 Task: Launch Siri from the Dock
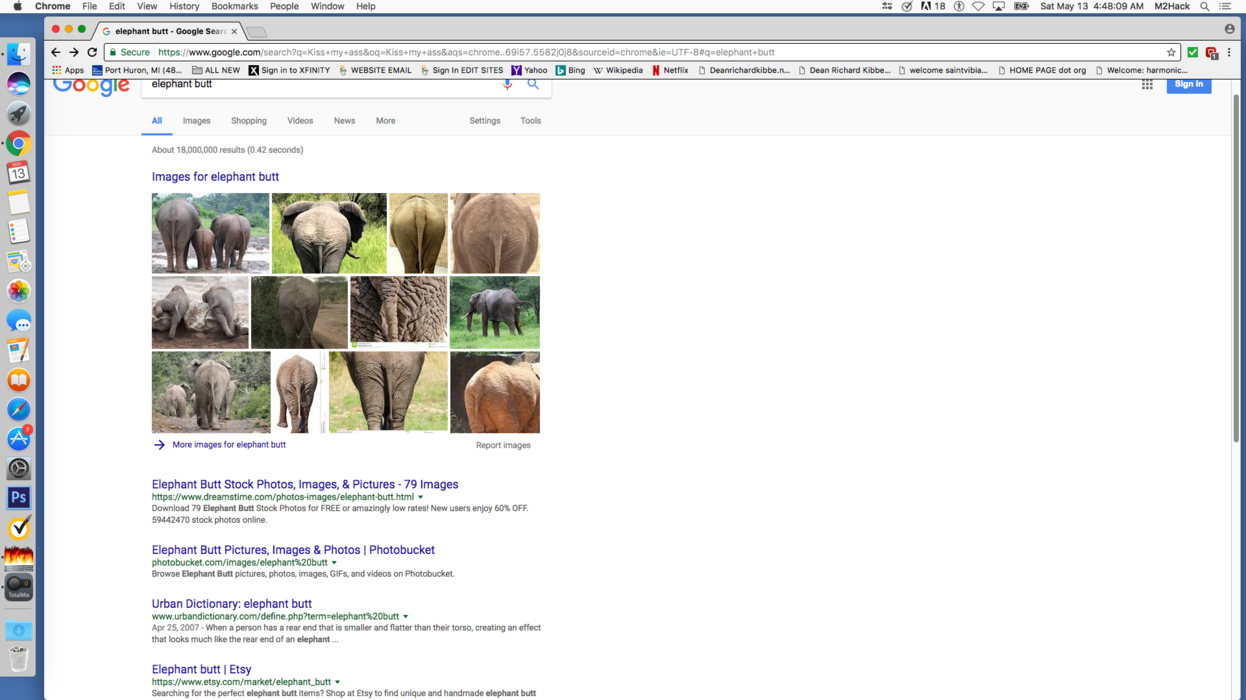click(19, 84)
